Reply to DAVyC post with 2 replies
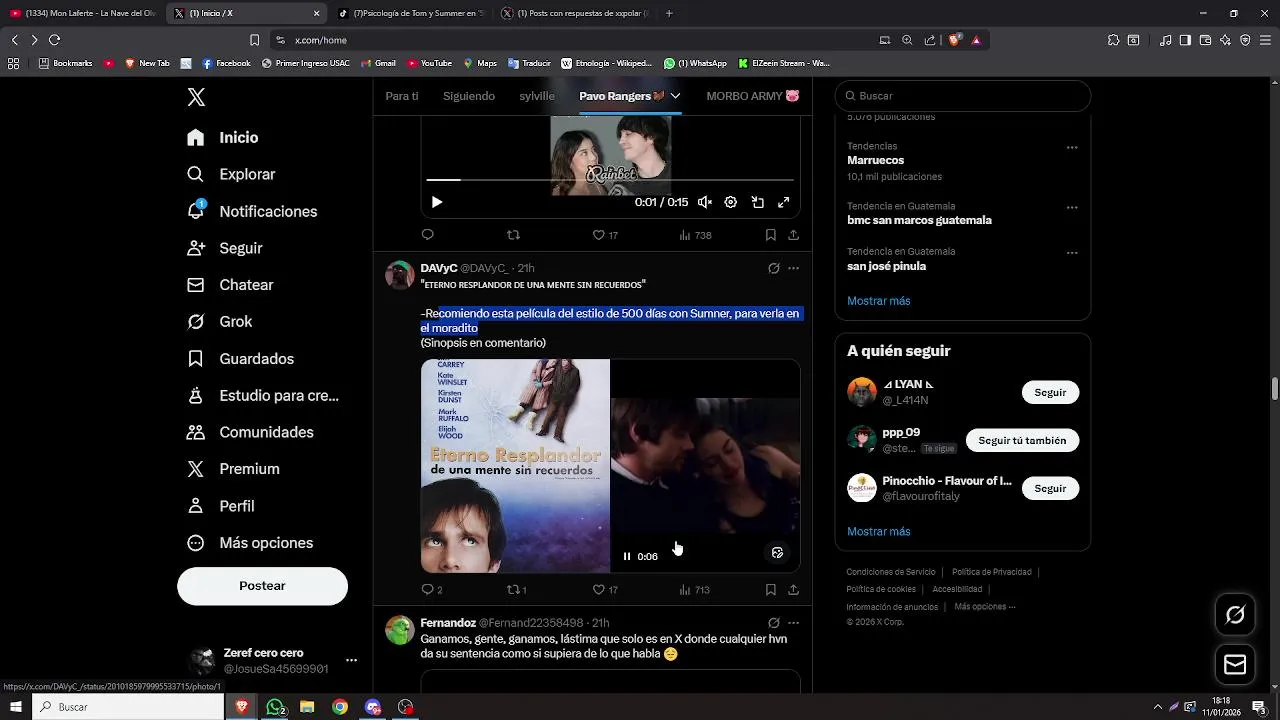The height and width of the screenshot is (720, 1280). (x=432, y=590)
